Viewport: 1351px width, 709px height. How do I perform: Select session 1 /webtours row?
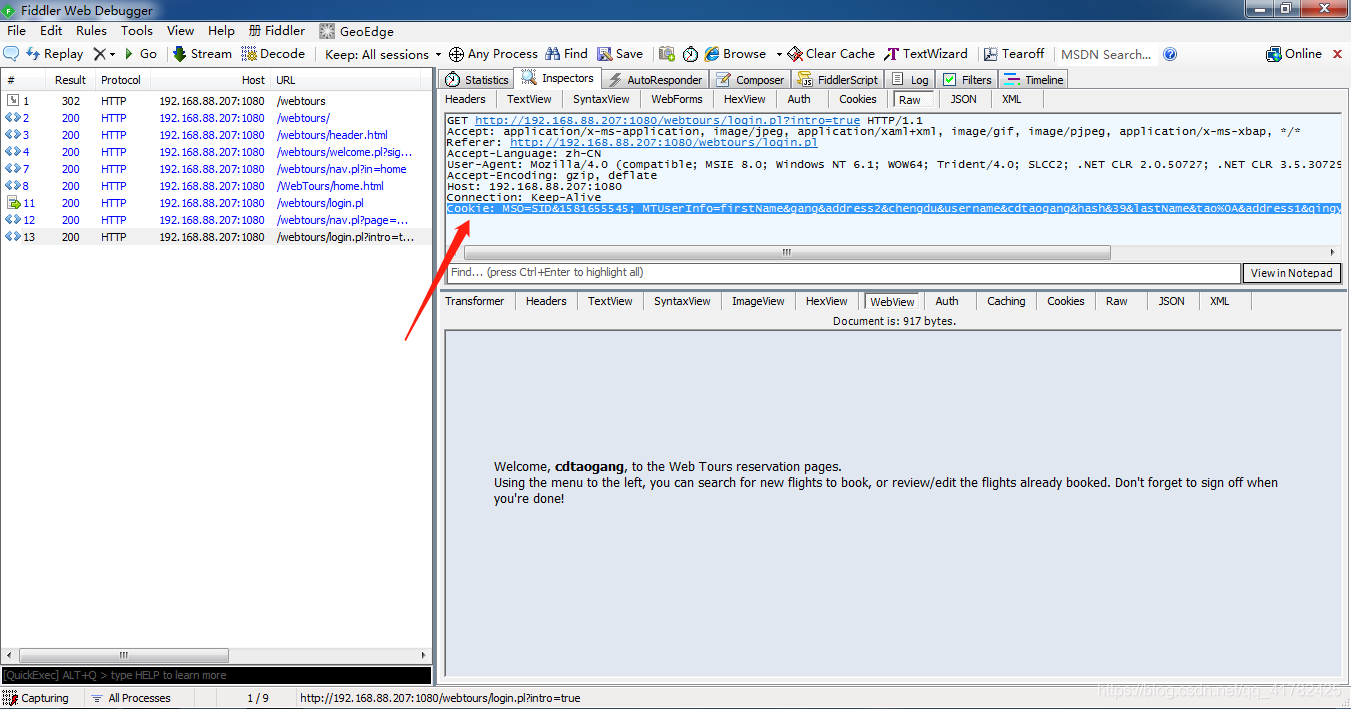[x=217, y=101]
